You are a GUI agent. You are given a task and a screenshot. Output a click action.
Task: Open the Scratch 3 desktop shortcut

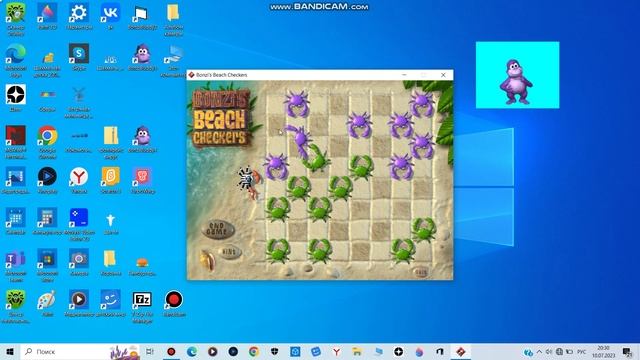[110, 176]
